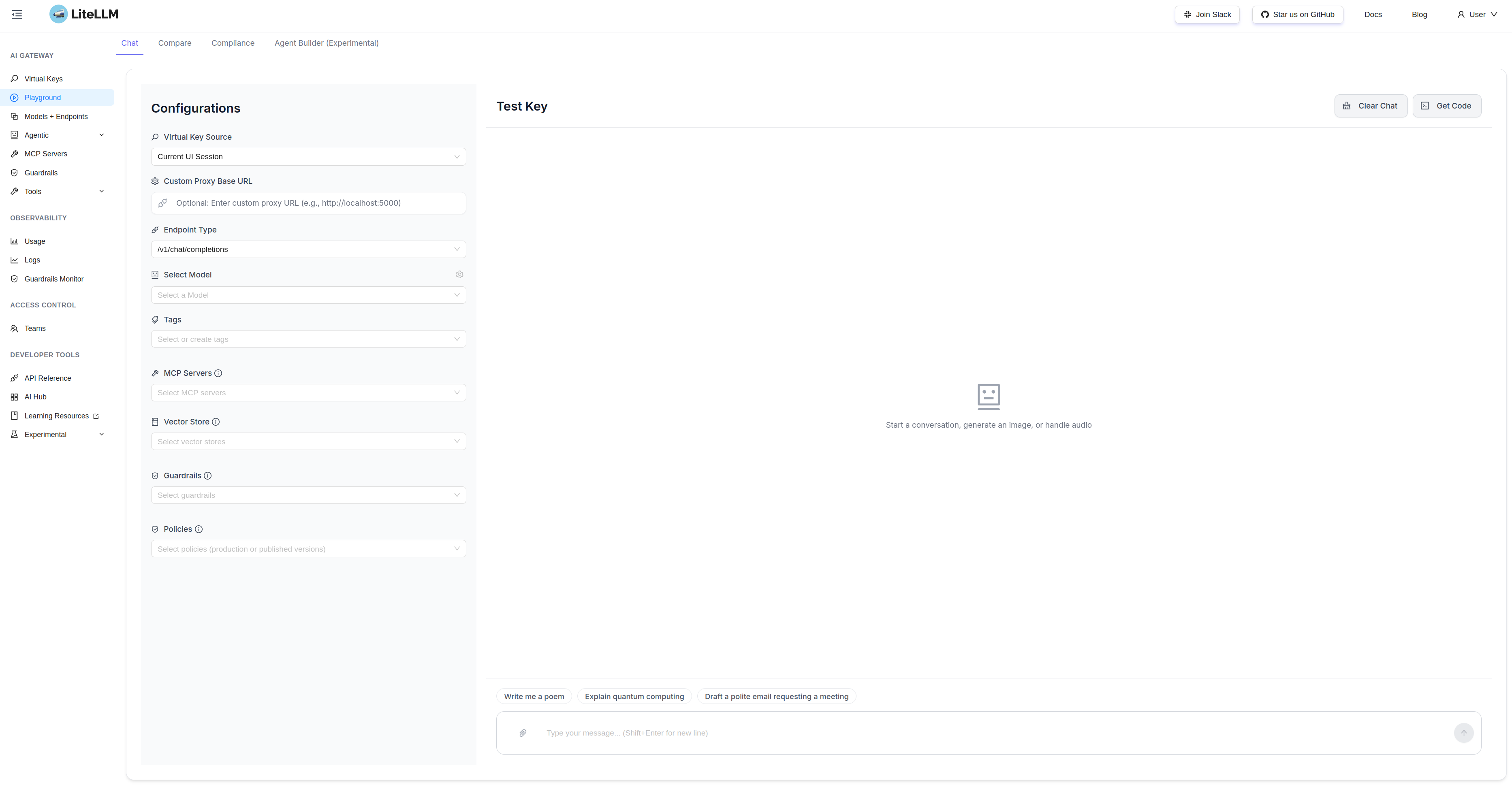The image size is (1512, 789).
Task: Open the Select vector stores dropdown
Action: tap(308, 441)
